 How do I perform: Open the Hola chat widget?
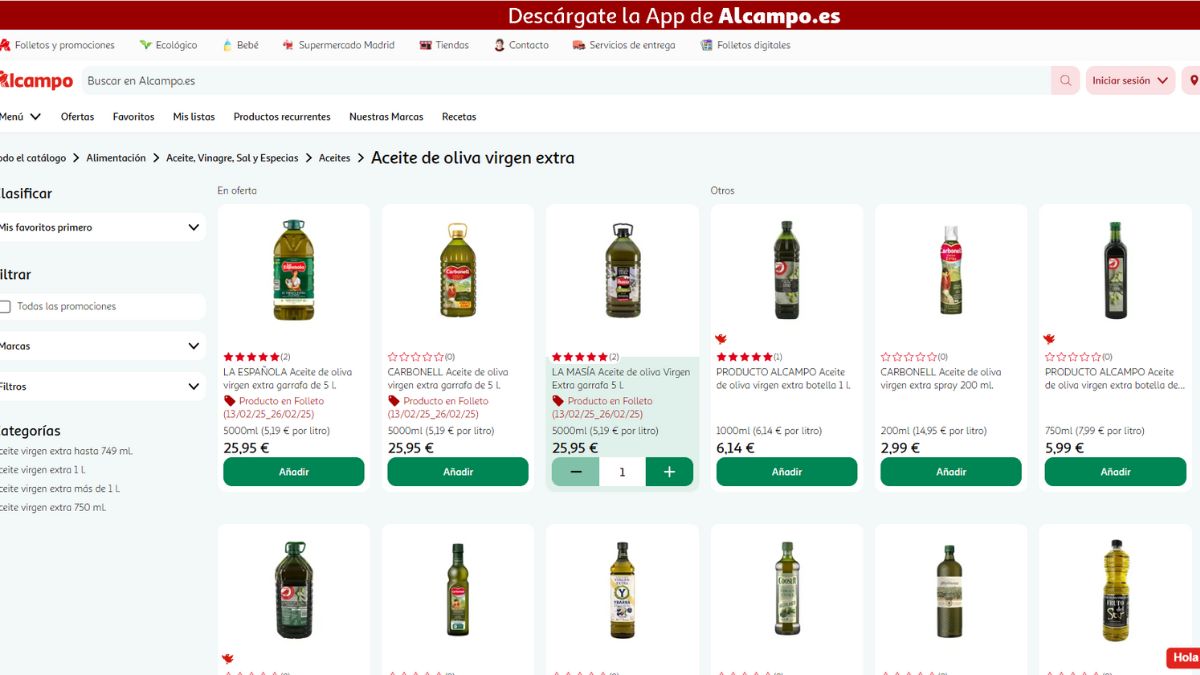pos(1184,657)
